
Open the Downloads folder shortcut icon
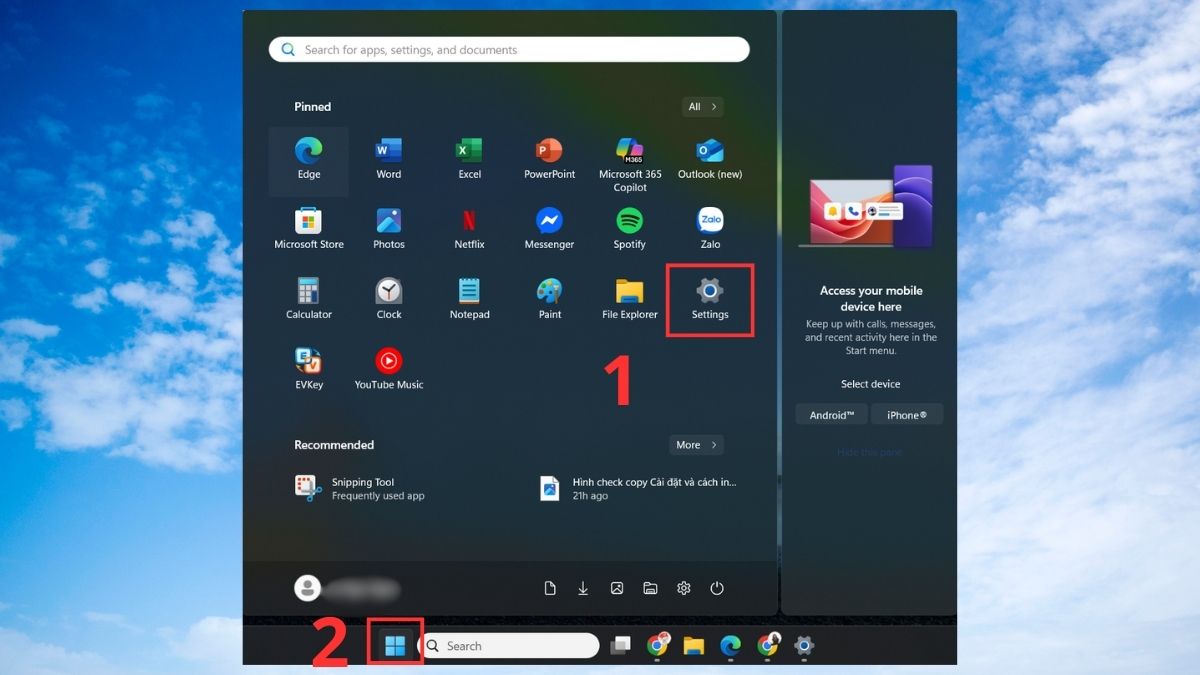(583, 588)
